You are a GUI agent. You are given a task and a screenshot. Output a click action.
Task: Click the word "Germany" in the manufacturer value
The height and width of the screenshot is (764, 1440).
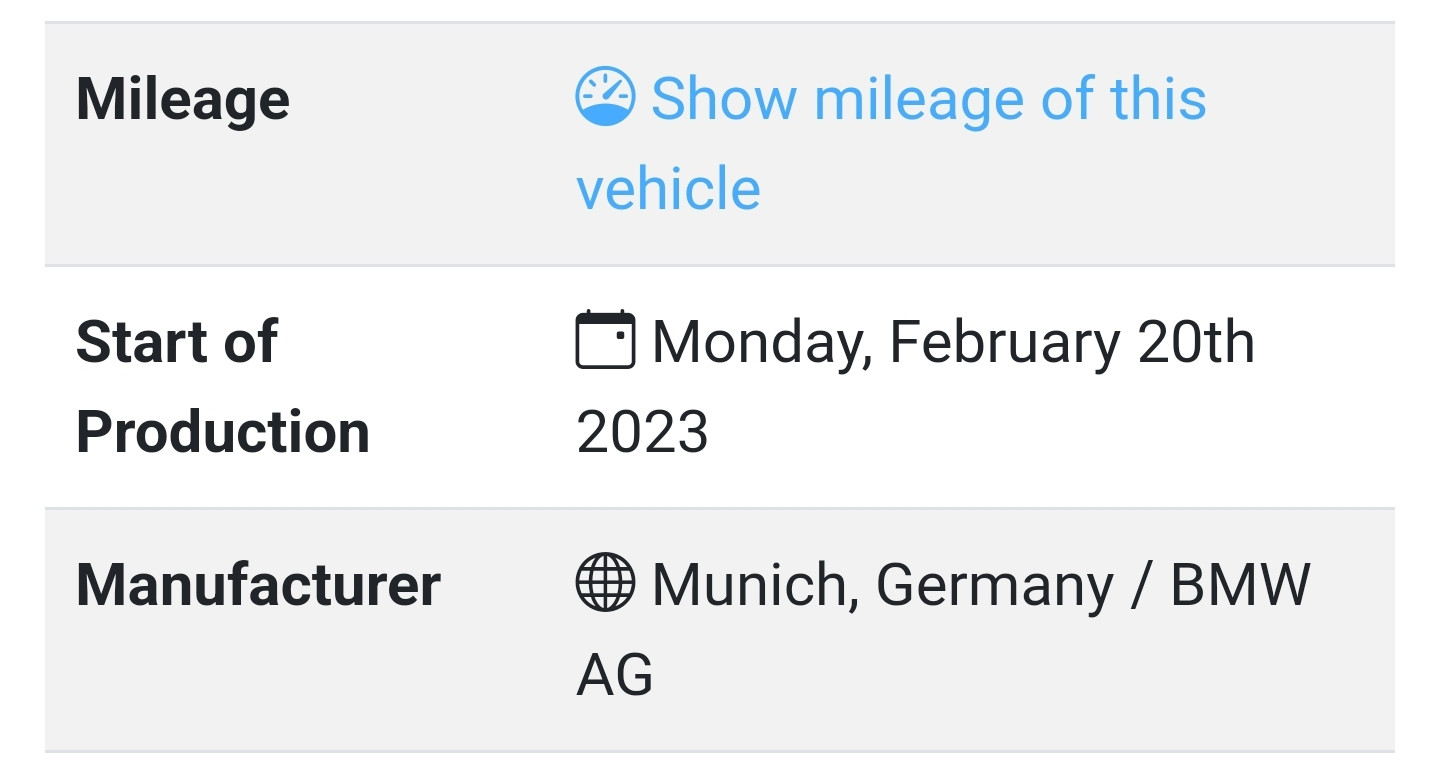[994, 585]
